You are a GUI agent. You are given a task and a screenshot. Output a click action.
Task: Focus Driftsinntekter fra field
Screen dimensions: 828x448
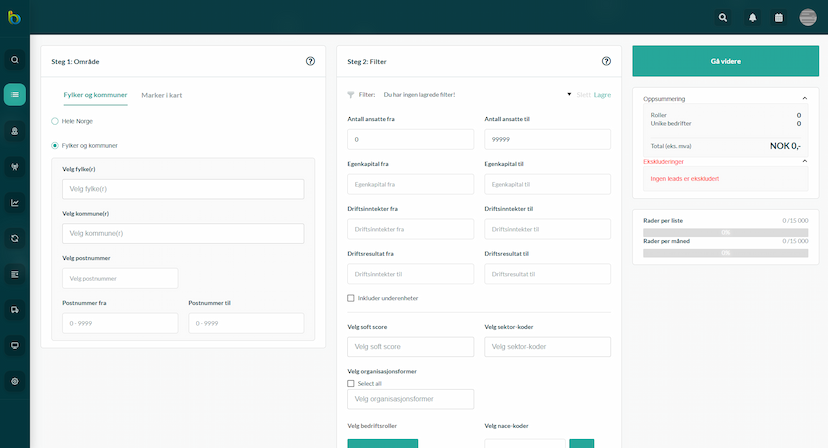(410, 229)
